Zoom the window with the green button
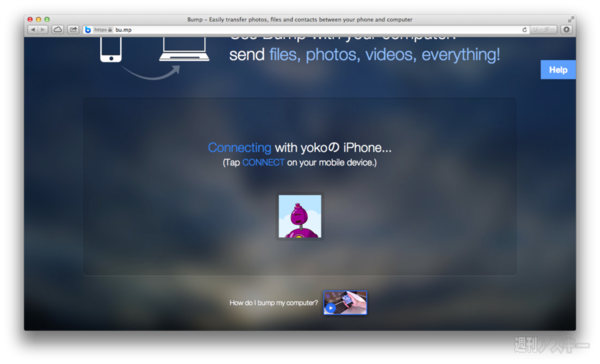Image resolution: width=600 pixels, height=364 pixels. (x=47, y=19)
